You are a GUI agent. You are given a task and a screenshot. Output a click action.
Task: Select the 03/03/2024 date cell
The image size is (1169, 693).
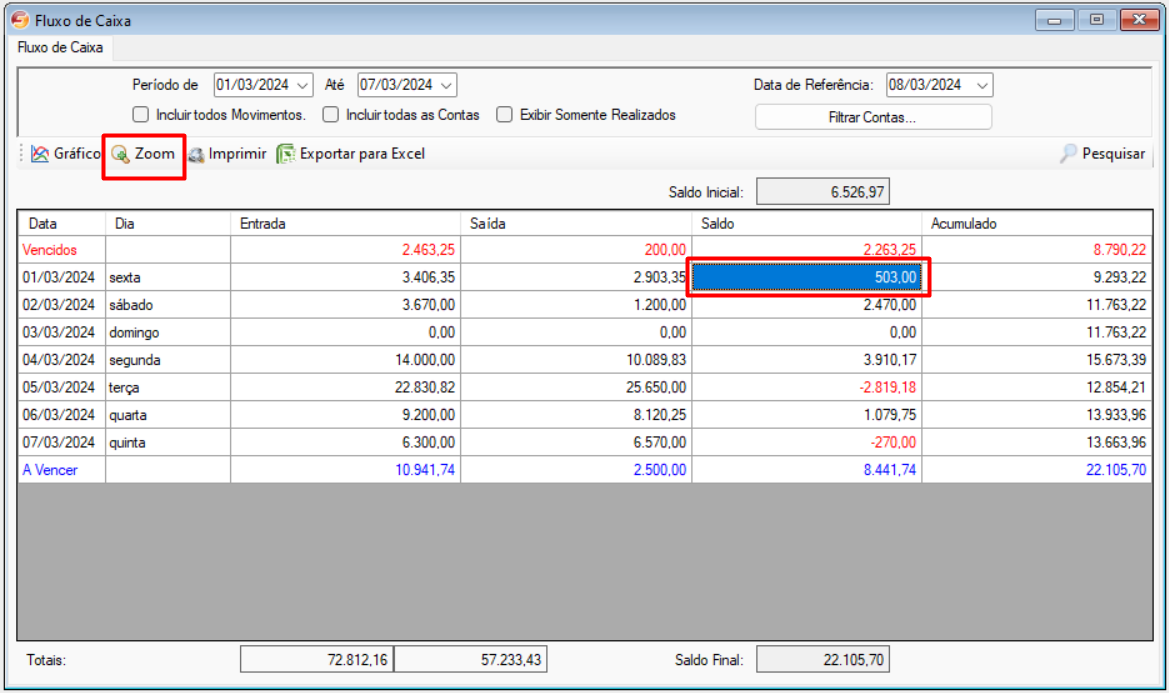62,332
